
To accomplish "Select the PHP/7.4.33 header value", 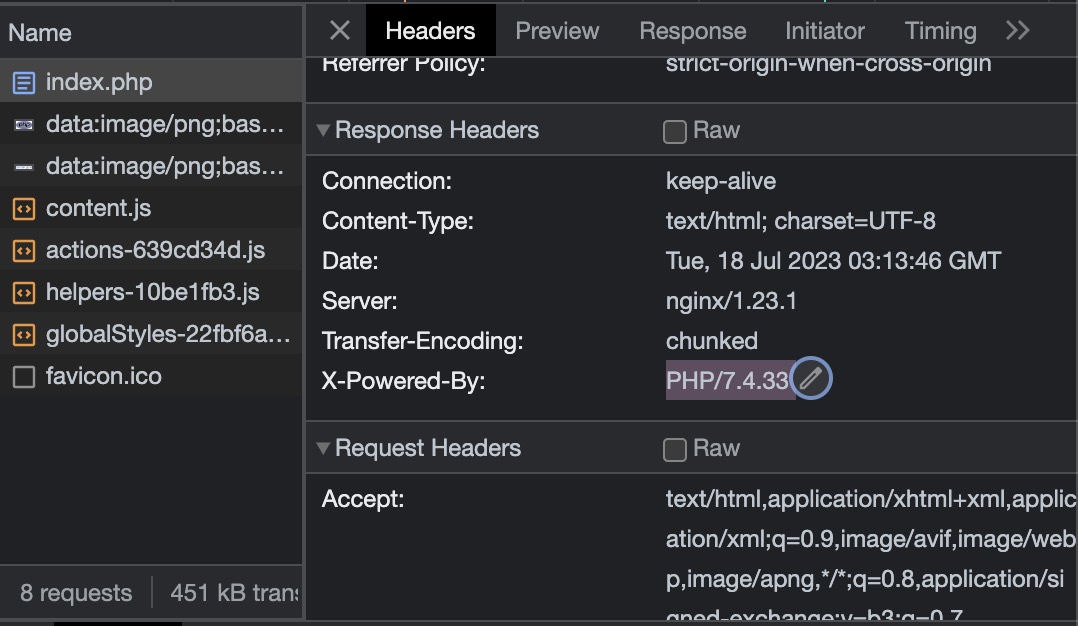I will click(x=727, y=381).
